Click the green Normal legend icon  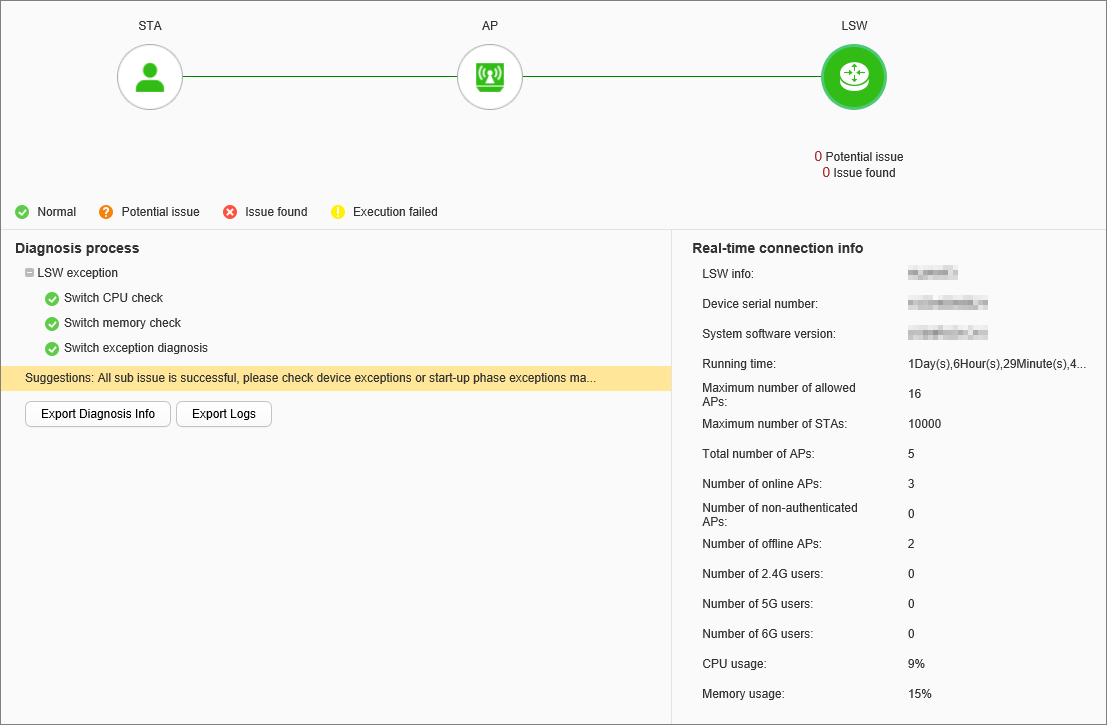click(x=22, y=212)
